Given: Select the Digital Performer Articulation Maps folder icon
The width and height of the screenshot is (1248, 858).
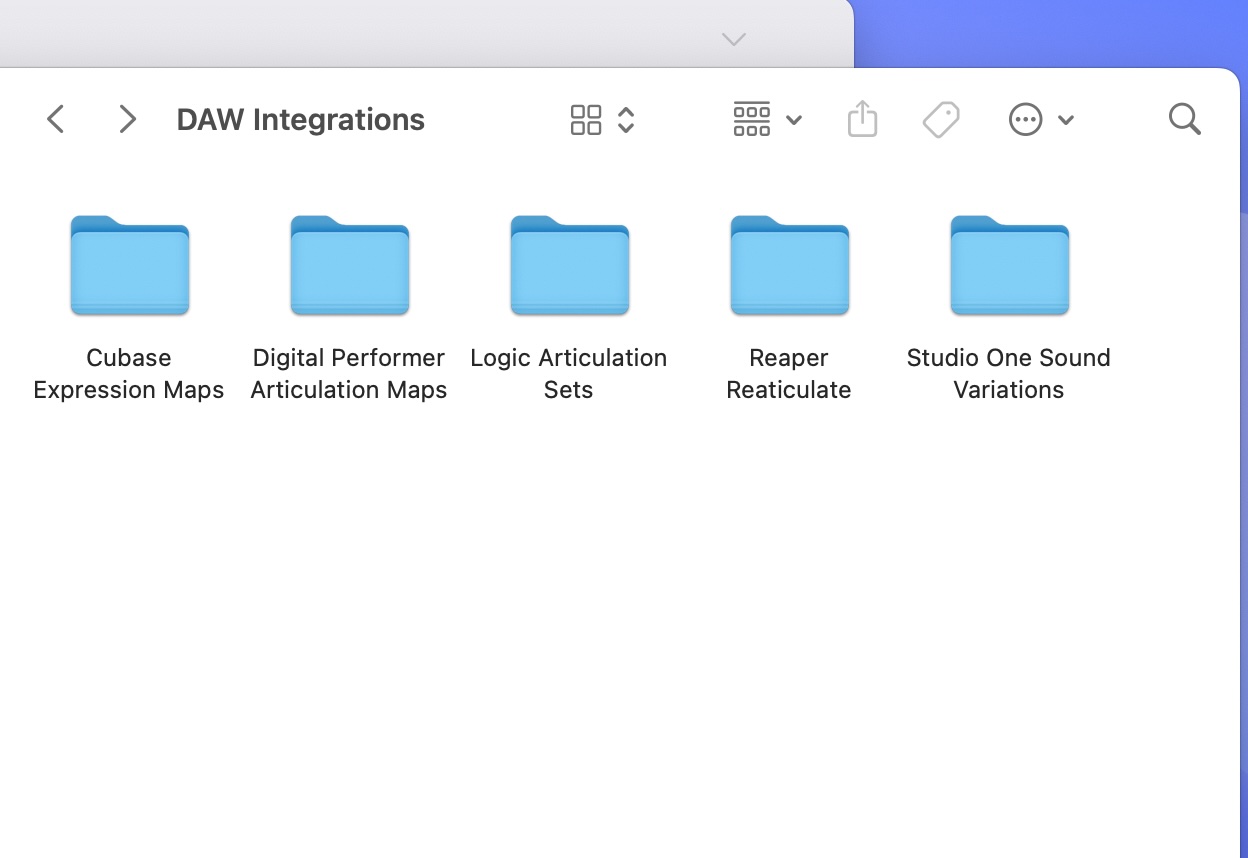Looking at the screenshot, I should coord(350,265).
